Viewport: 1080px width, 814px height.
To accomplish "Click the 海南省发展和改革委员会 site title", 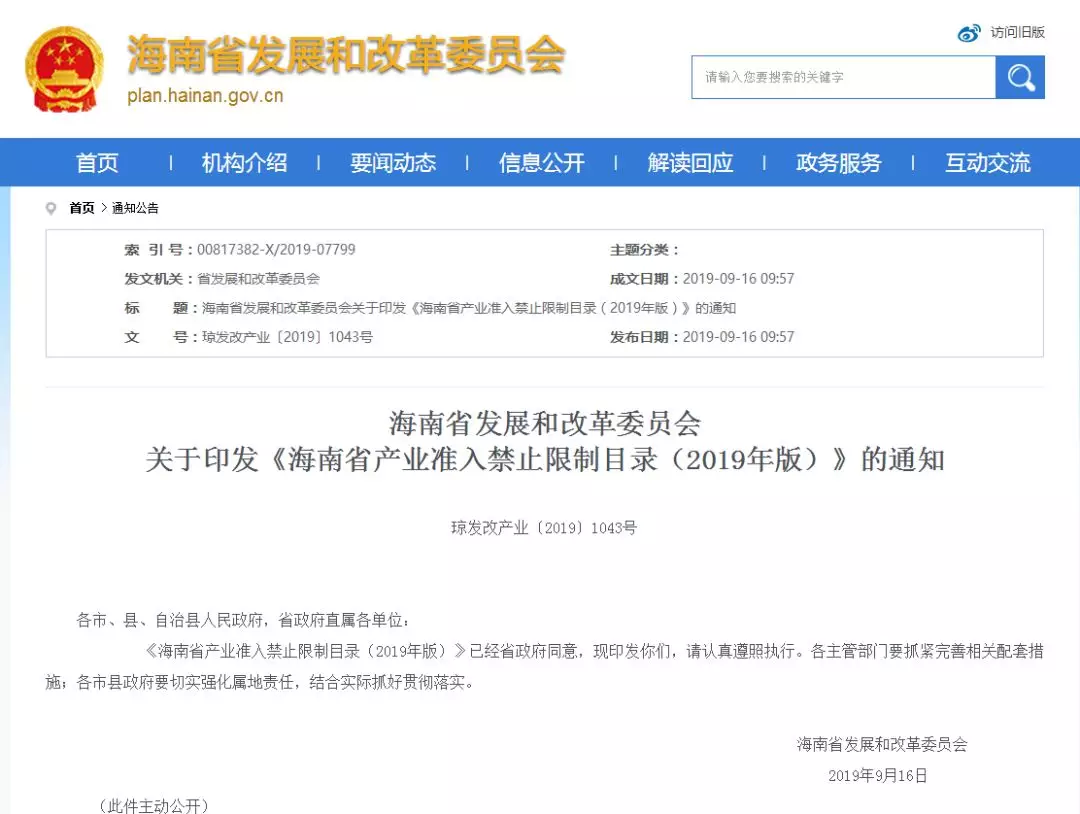I will (345, 55).
